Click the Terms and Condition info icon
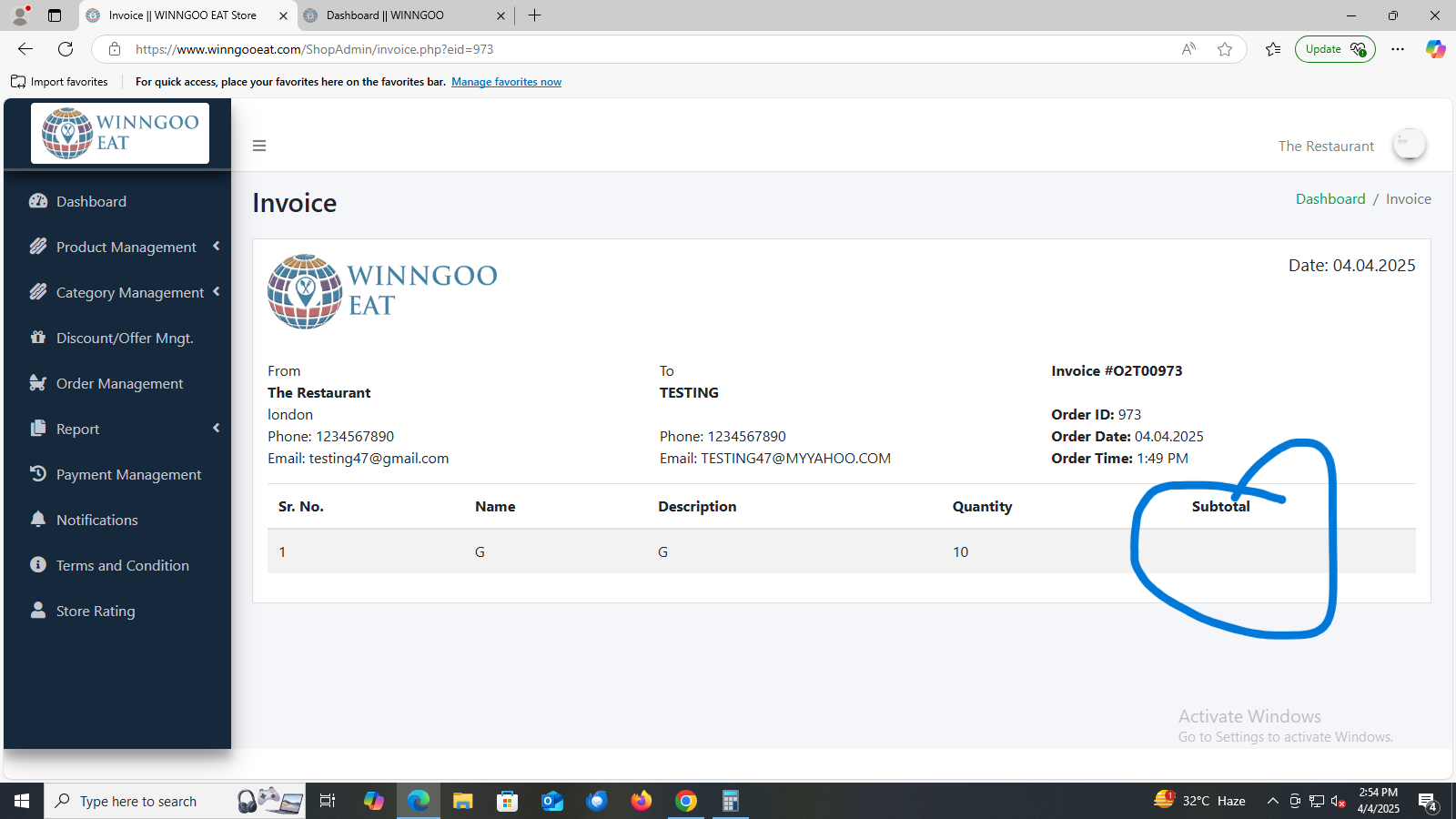 tap(38, 565)
